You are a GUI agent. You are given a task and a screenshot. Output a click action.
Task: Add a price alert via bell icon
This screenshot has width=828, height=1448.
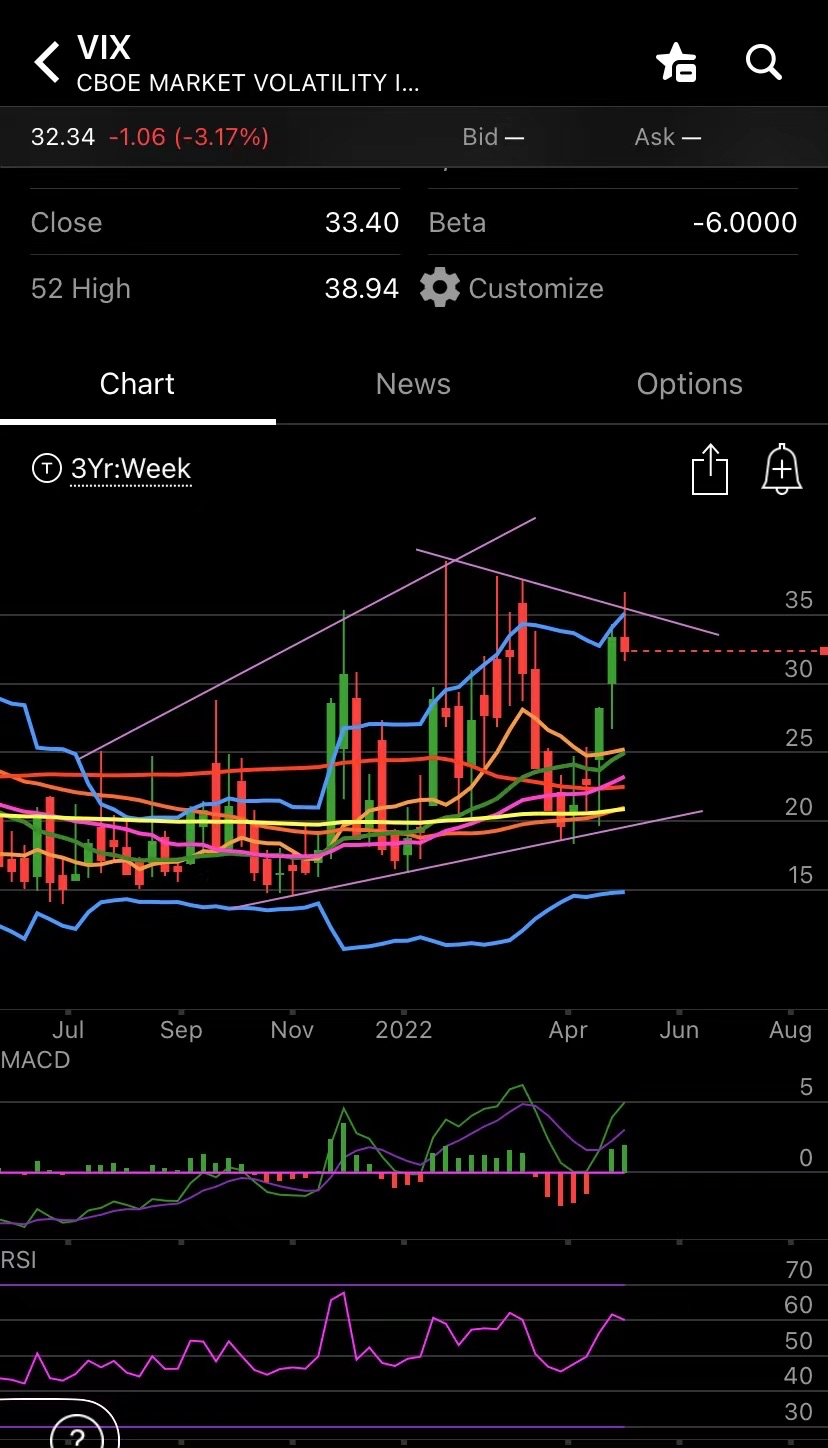pyautogui.click(x=782, y=469)
